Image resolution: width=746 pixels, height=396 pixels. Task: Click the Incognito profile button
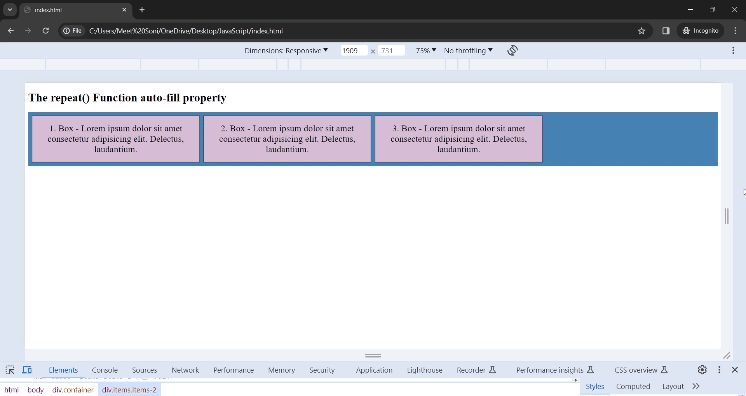pyautogui.click(x=700, y=30)
